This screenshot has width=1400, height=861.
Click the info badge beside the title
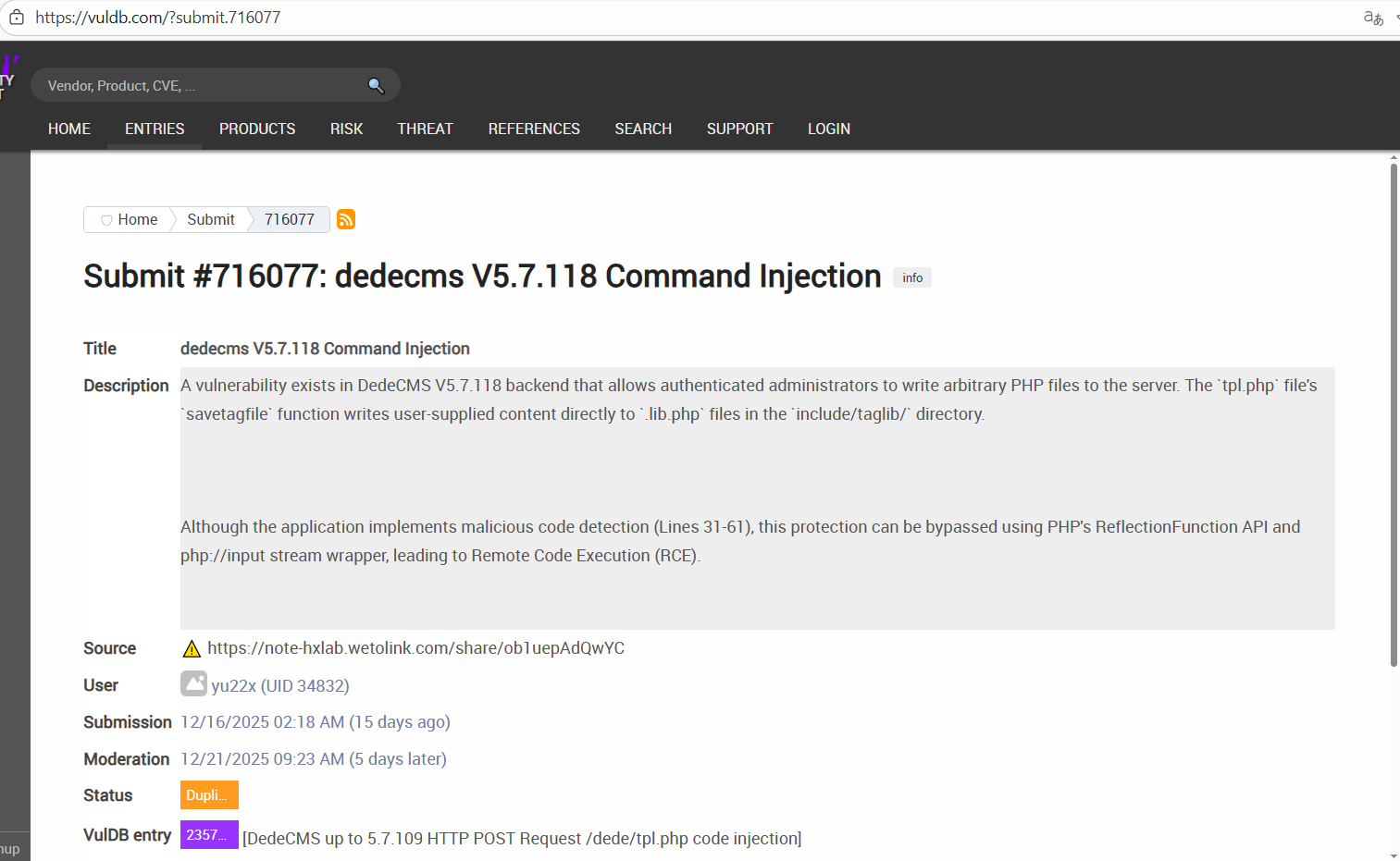pyautogui.click(x=912, y=277)
